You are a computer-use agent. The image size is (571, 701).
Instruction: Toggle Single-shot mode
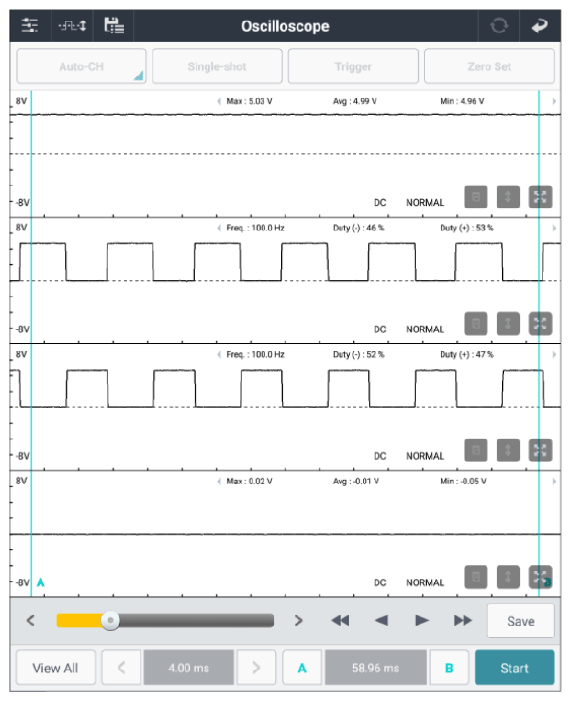point(217,66)
